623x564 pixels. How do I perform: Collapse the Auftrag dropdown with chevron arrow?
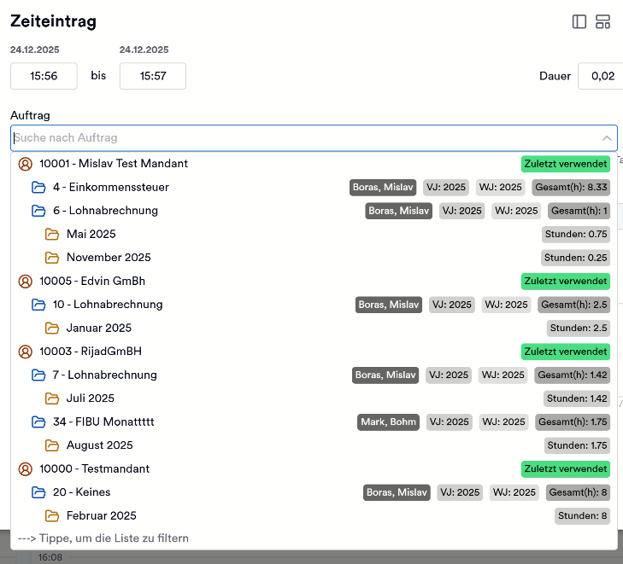pos(607,138)
